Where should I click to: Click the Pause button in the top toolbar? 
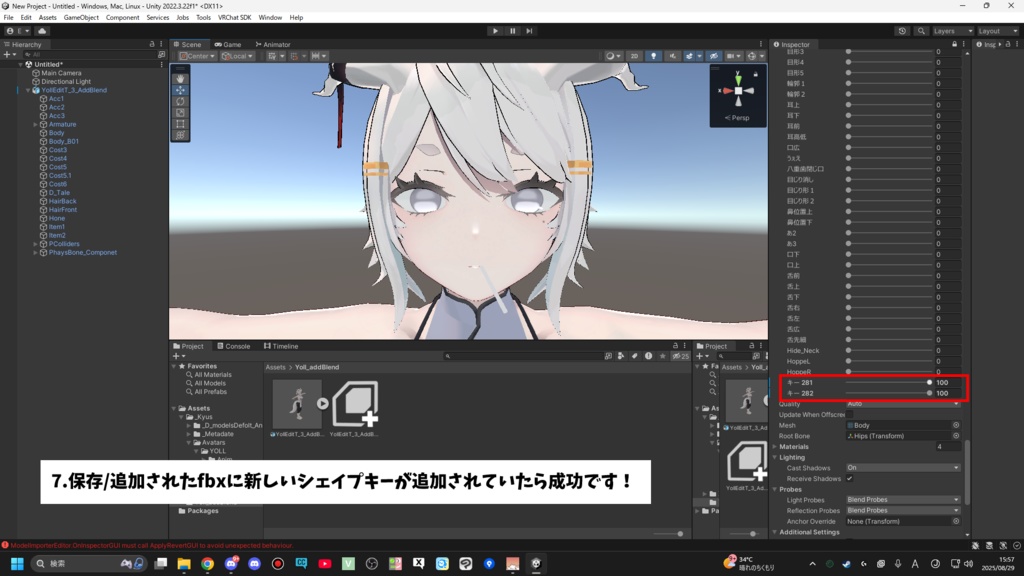point(512,30)
